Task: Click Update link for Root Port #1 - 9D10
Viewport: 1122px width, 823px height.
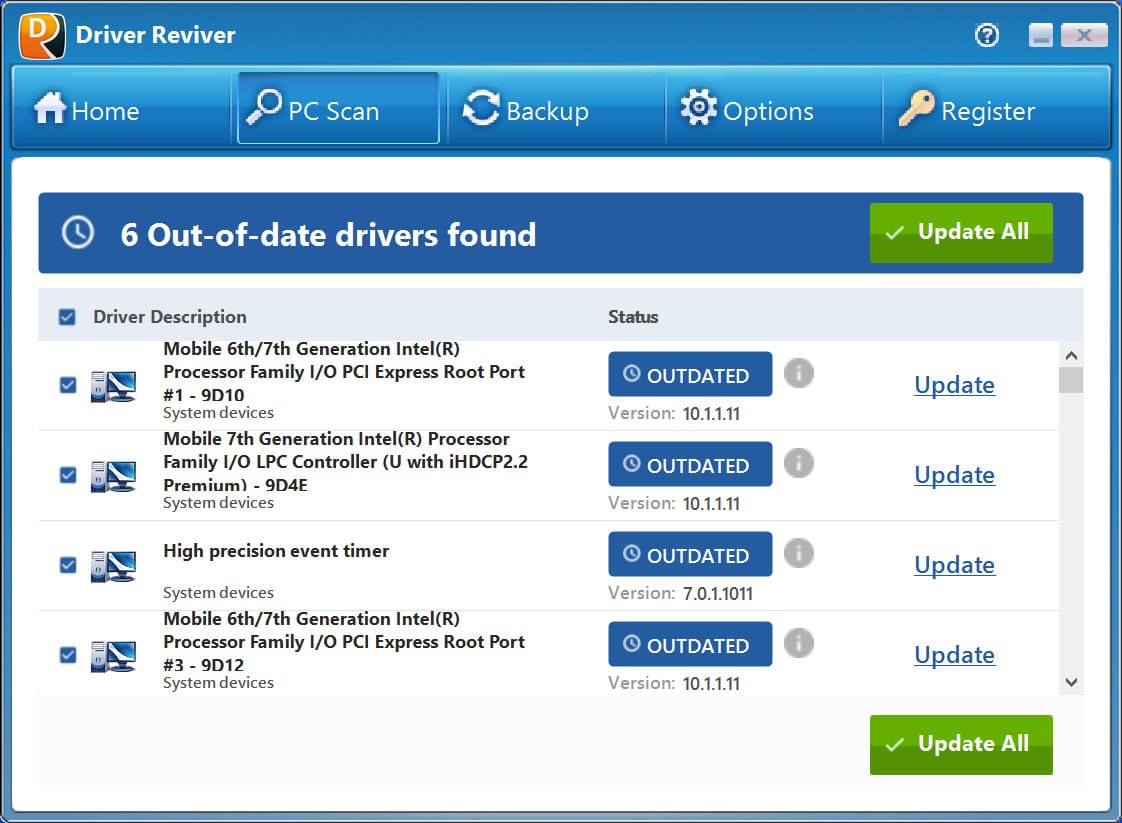Action: [955, 385]
